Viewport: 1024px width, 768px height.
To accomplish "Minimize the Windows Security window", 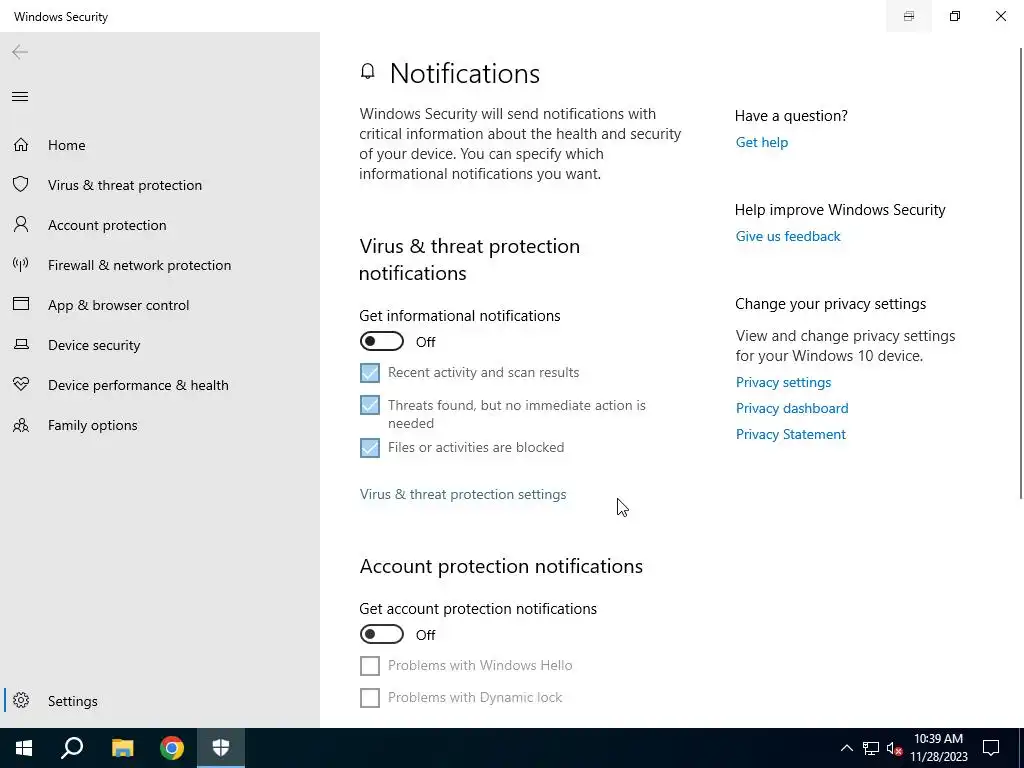I will click(x=909, y=16).
